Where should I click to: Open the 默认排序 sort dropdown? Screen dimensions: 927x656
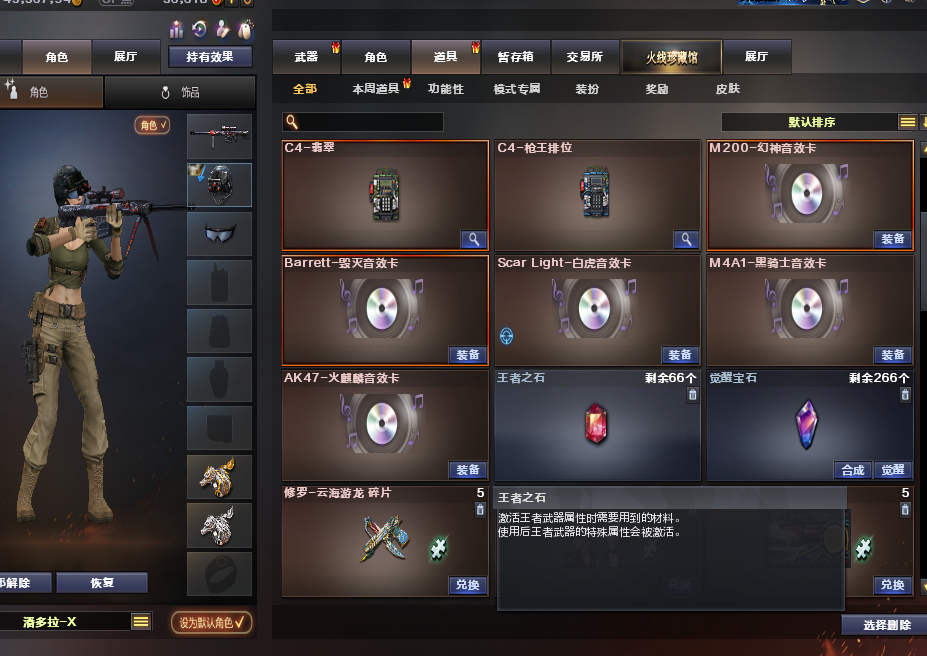pyautogui.click(x=811, y=122)
